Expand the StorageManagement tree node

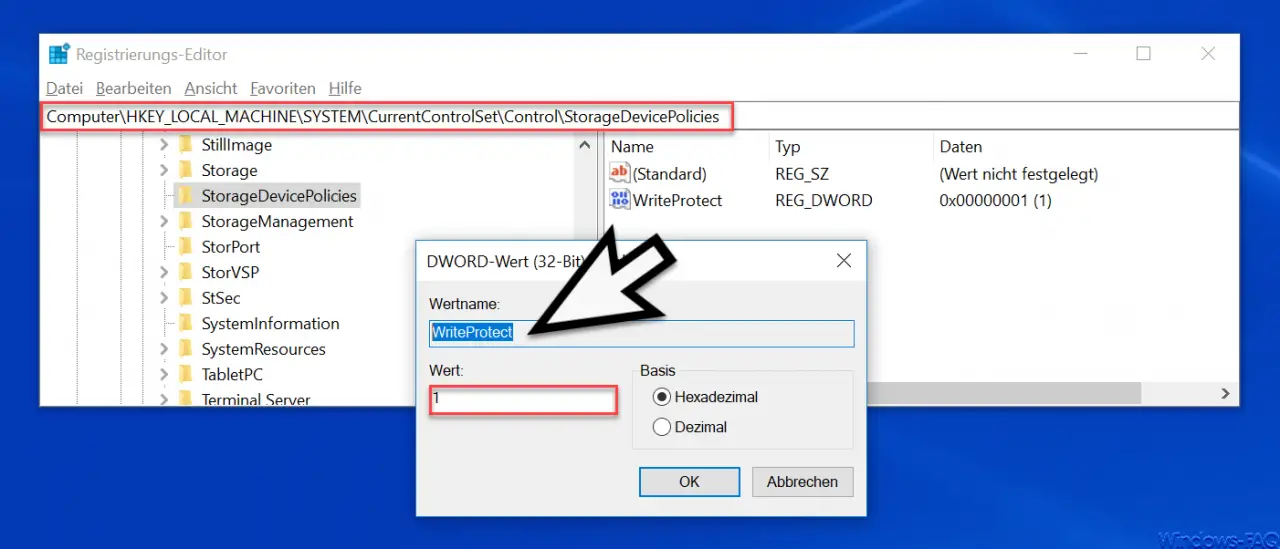[x=164, y=222]
